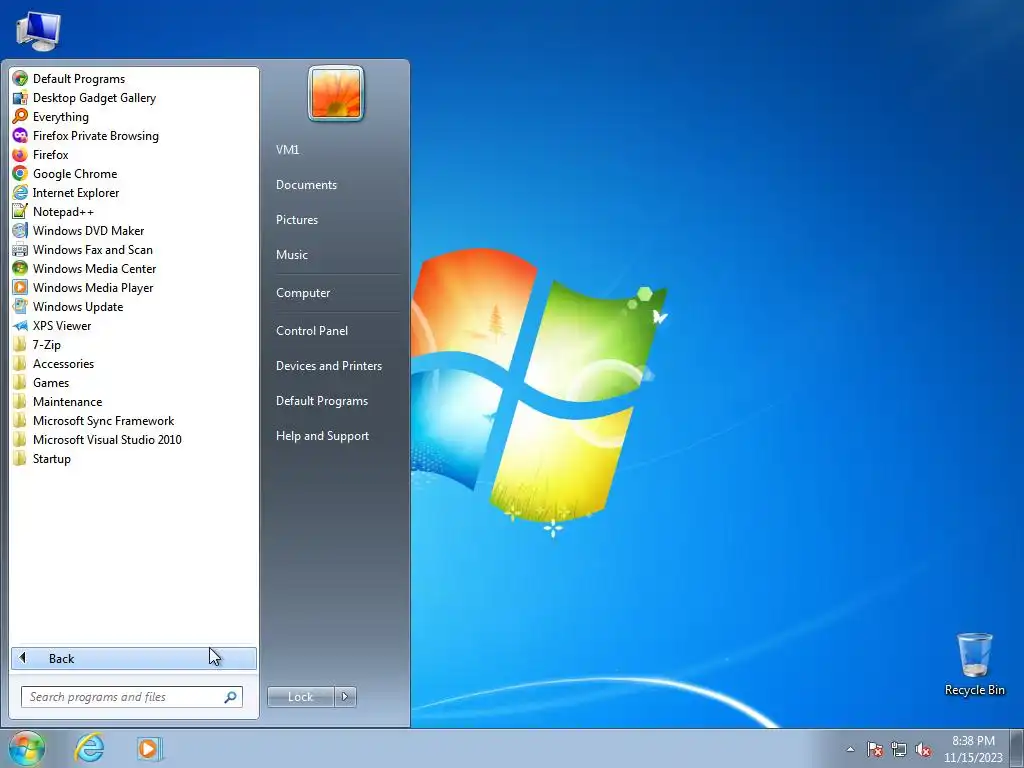Open Internet Explorer from the taskbar
This screenshot has width=1024, height=768.
[89, 748]
